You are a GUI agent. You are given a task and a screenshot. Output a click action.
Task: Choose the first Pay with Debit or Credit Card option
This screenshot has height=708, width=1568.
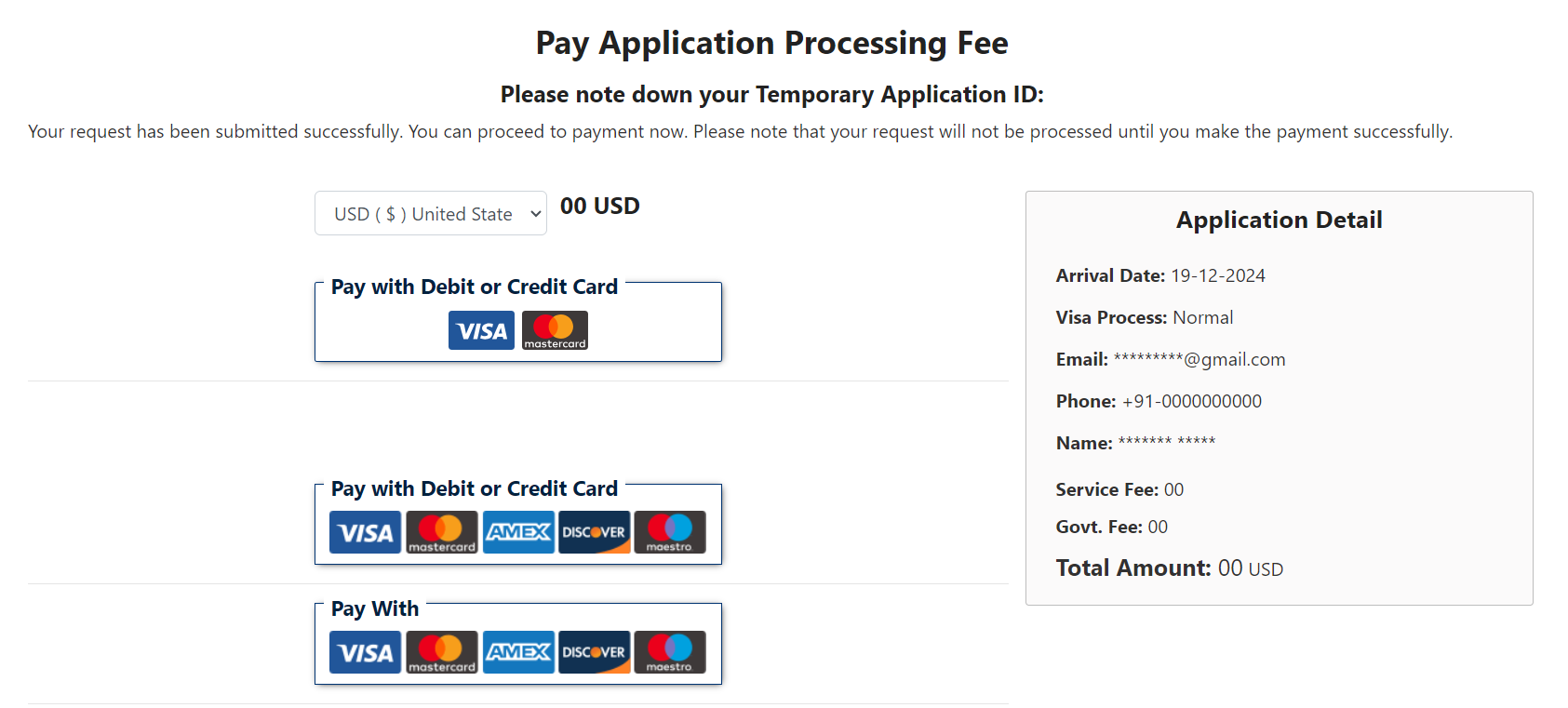coord(517,321)
